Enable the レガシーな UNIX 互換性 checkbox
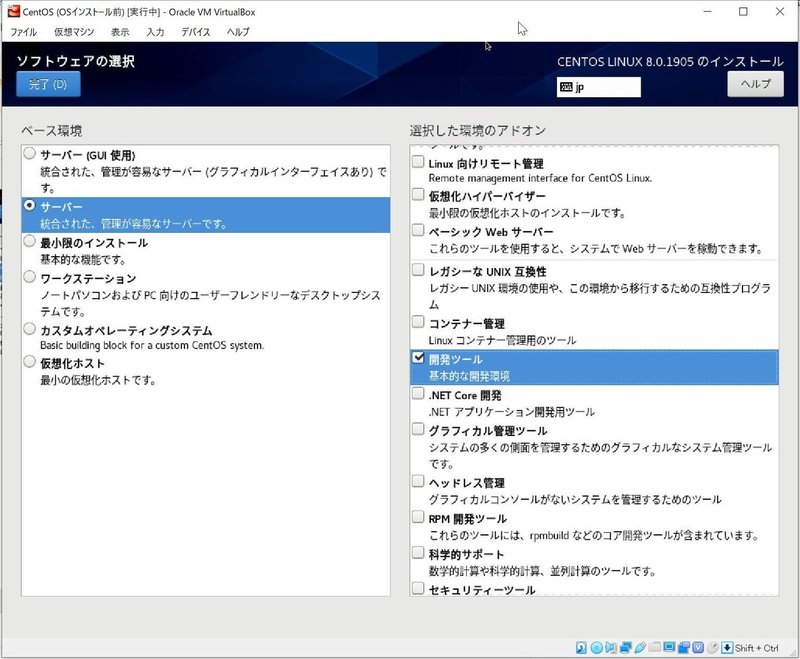The width and height of the screenshot is (800, 659). pyautogui.click(x=418, y=269)
